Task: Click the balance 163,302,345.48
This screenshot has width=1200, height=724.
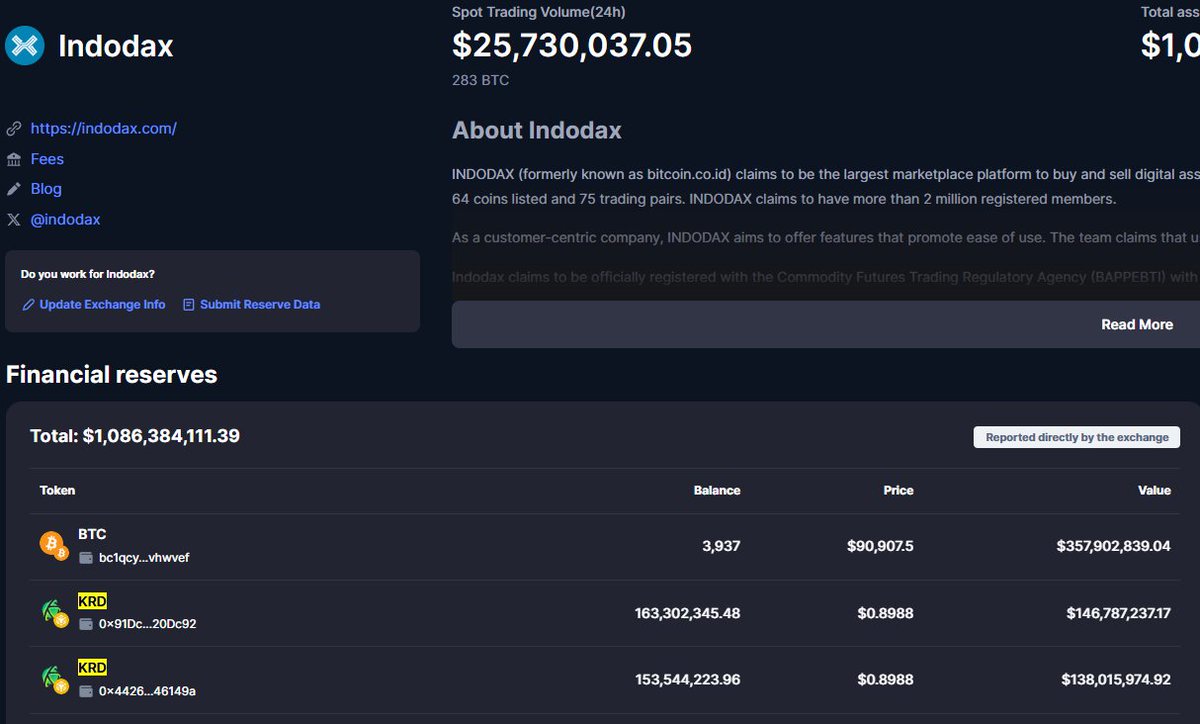Action: click(687, 612)
